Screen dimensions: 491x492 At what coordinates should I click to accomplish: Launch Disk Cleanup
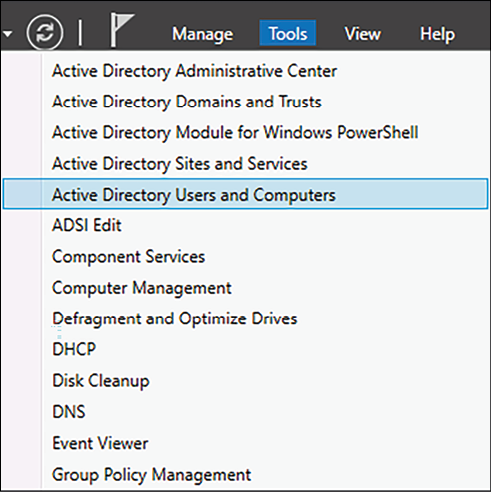(101, 381)
